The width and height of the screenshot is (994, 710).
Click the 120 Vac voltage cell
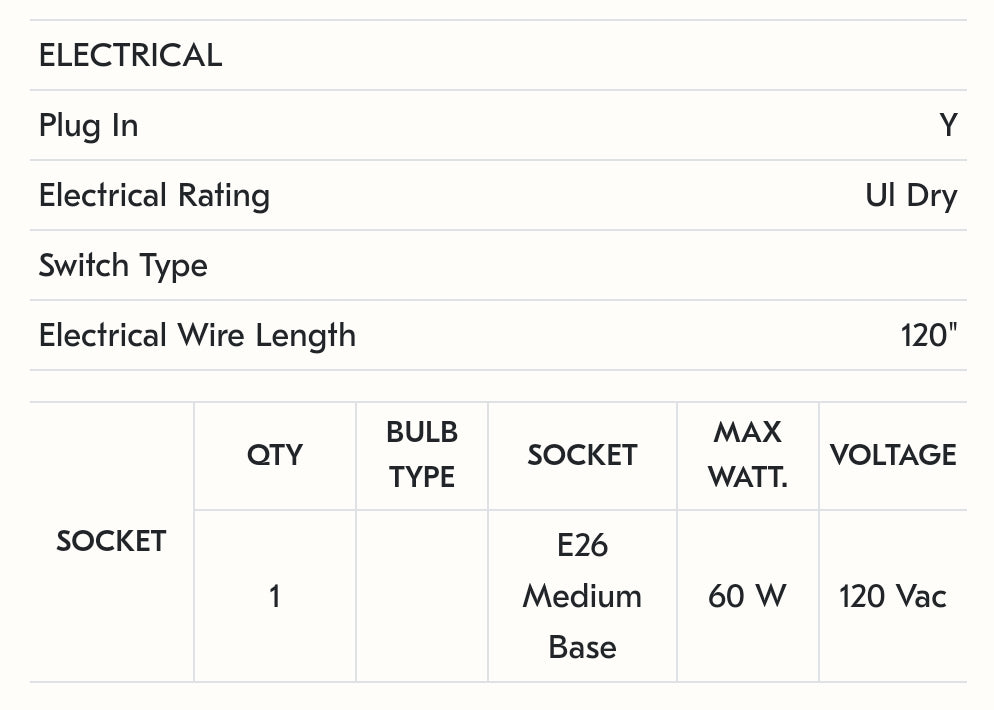pyautogui.click(x=893, y=597)
